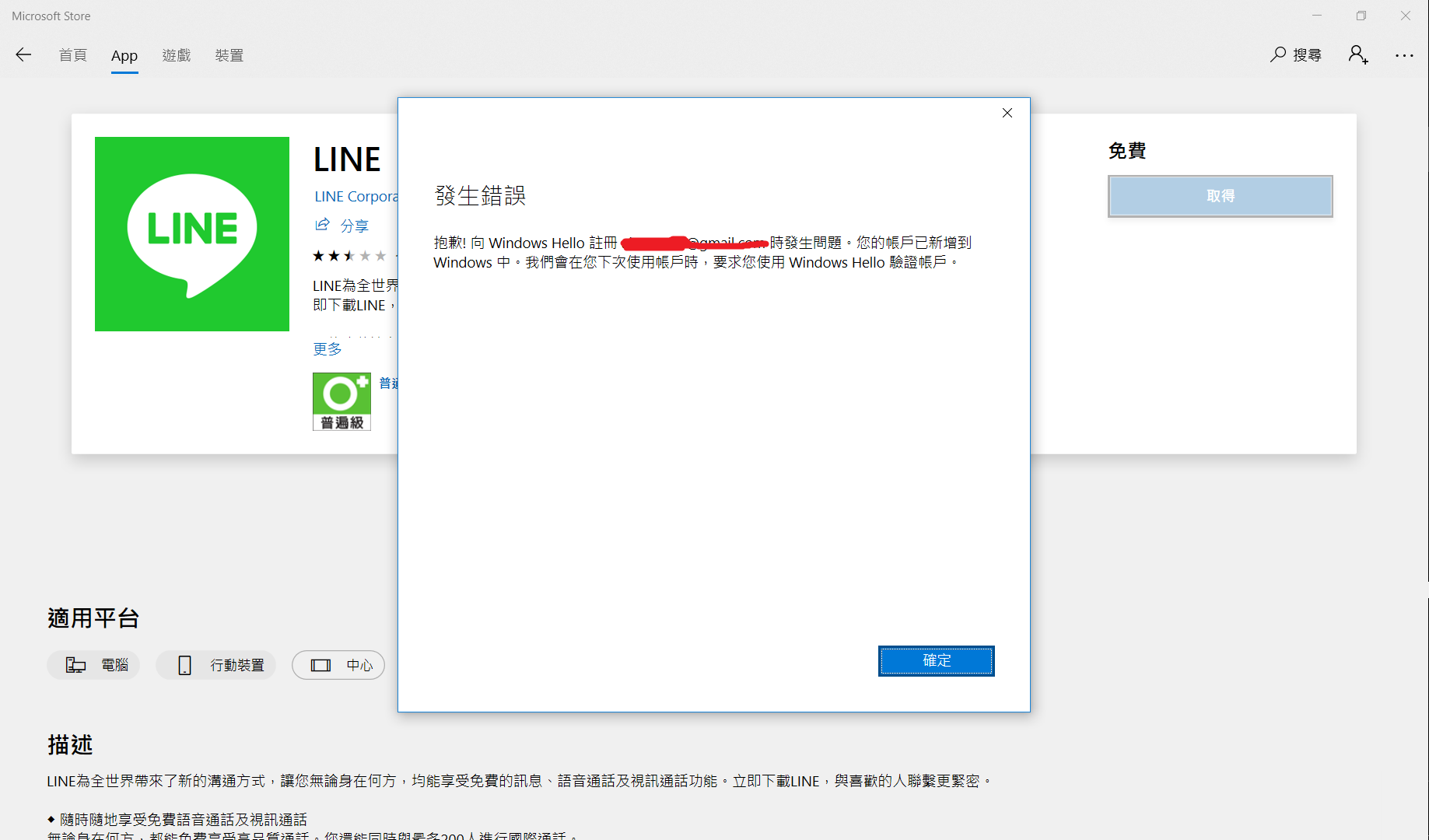Select the 電腦 platform chip
This screenshot has width=1429, height=840.
point(94,665)
